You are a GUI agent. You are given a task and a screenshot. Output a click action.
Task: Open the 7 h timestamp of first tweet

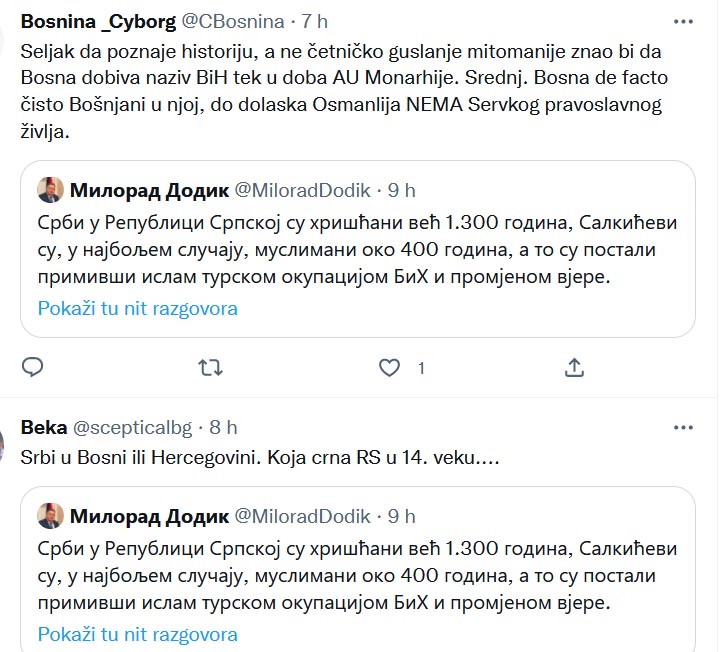click(x=315, y=22)
